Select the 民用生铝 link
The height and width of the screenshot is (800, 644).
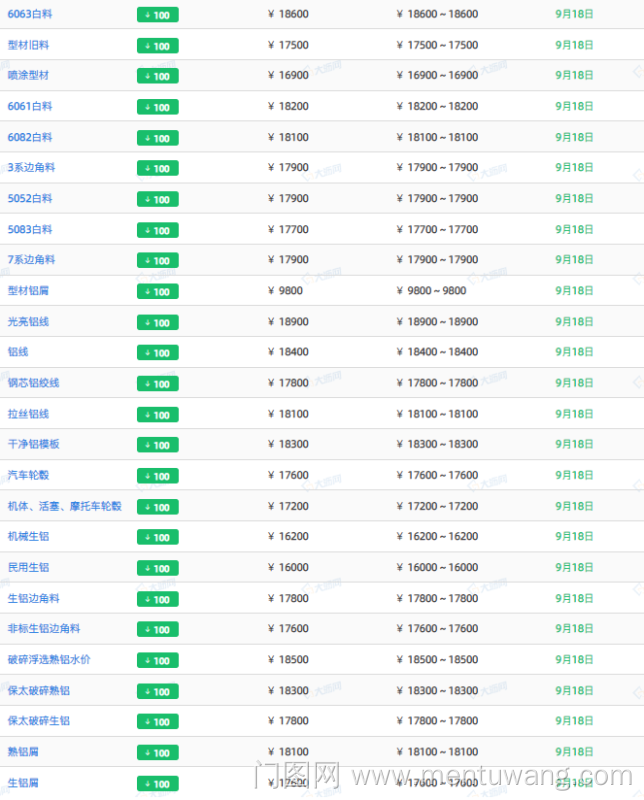click(x=28, y=567)
